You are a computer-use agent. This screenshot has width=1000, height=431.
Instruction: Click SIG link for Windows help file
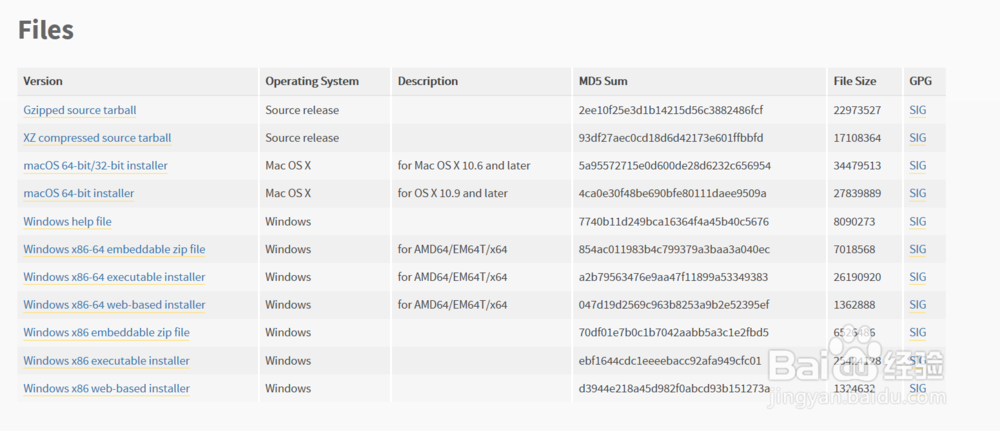coord(918,222)
